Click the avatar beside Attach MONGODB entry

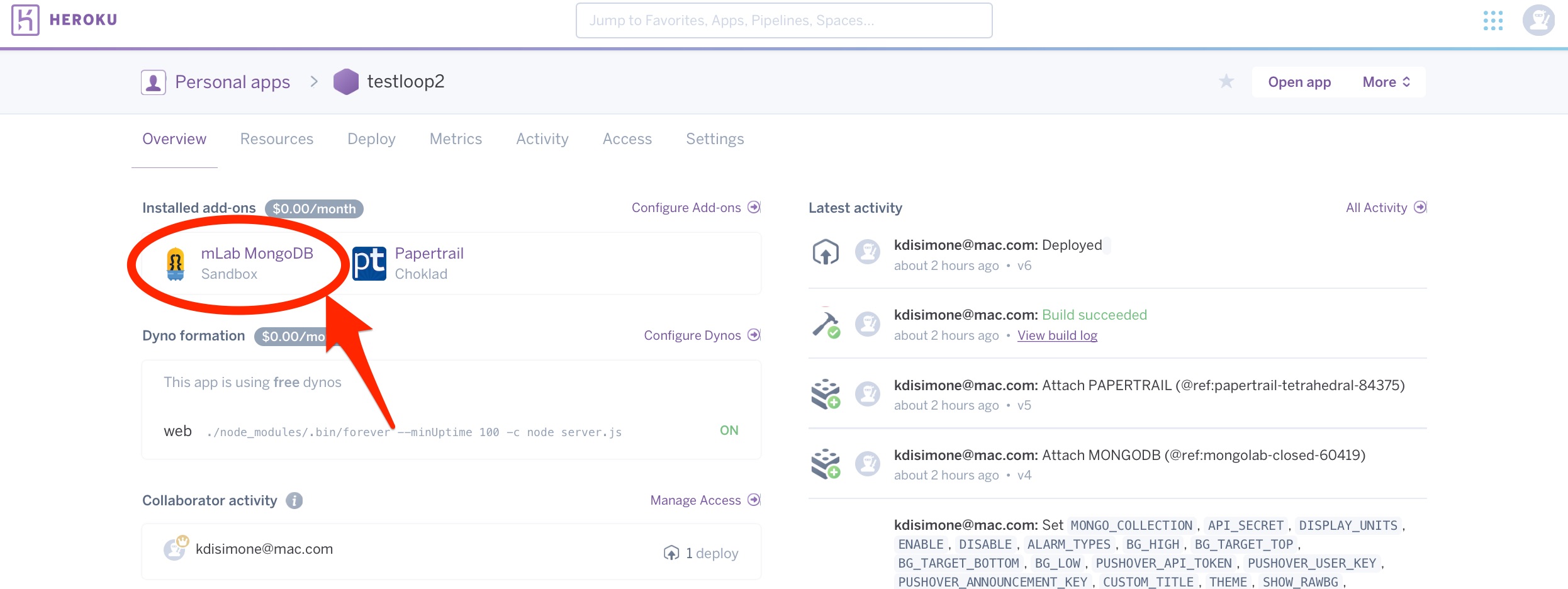(868, 464)
